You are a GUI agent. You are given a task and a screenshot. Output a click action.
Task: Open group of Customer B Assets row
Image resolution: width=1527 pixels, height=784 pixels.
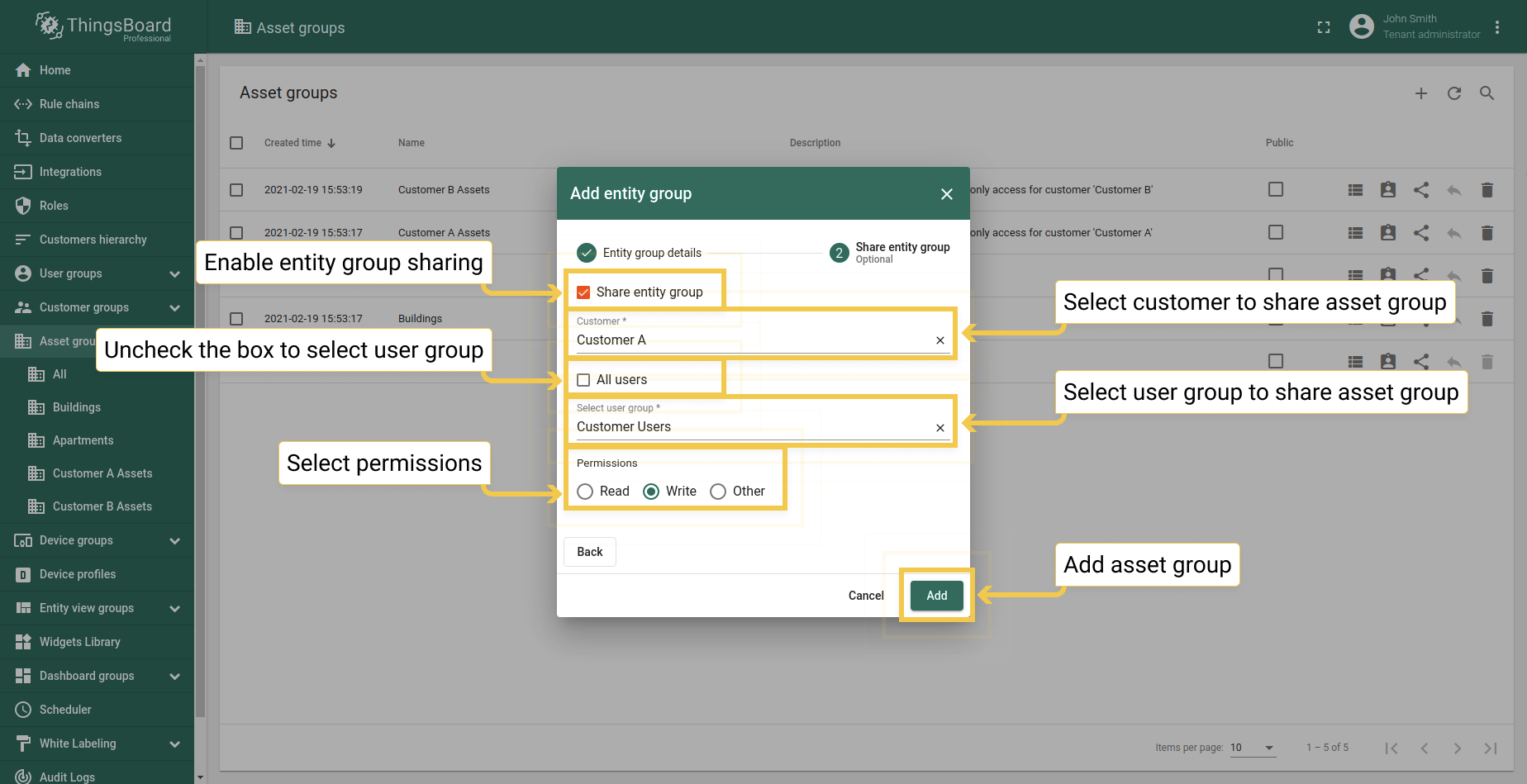pyautogui.click(x=1355, y=190)
